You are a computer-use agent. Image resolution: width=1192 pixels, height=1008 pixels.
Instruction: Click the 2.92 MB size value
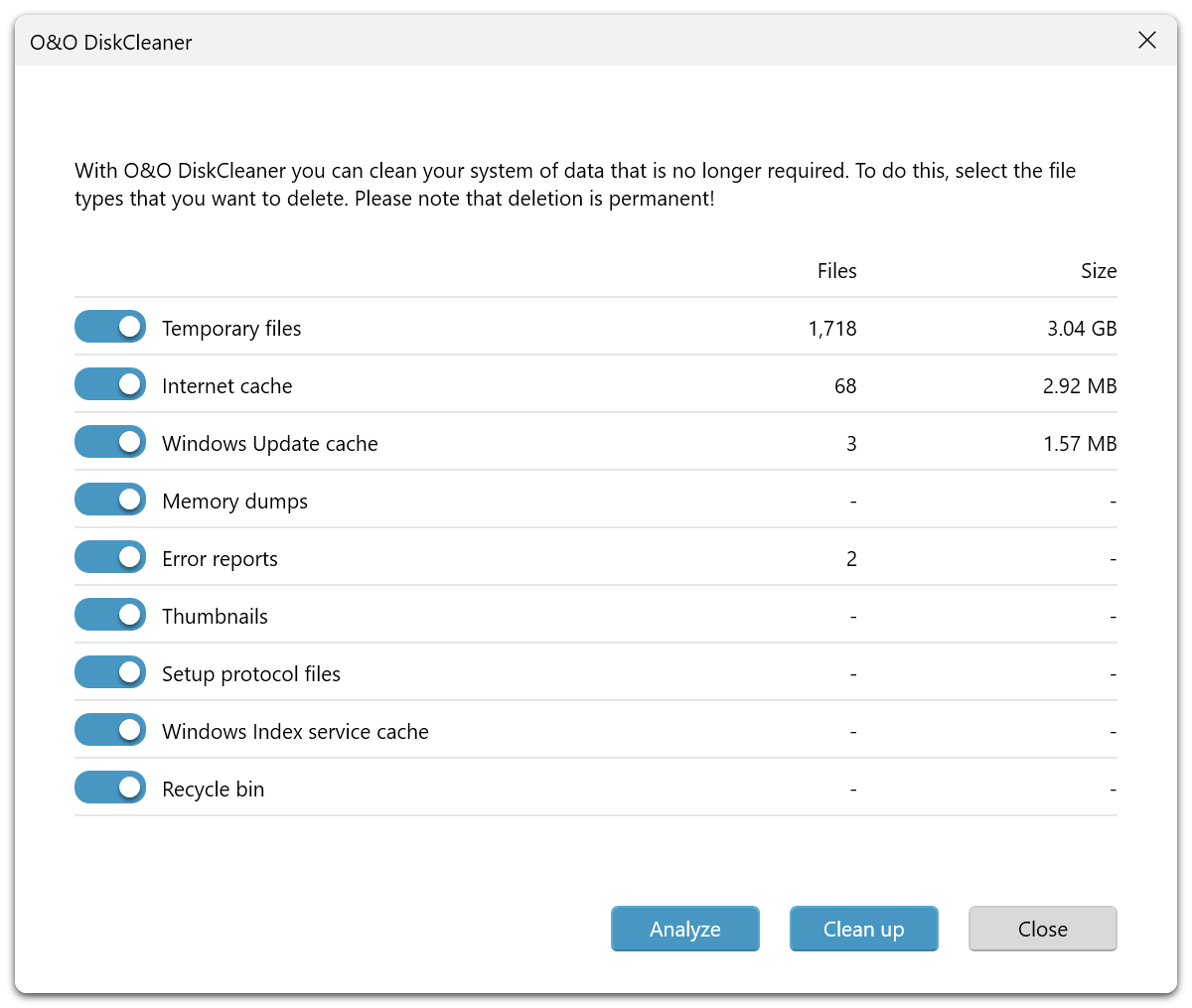(1079, 386)
